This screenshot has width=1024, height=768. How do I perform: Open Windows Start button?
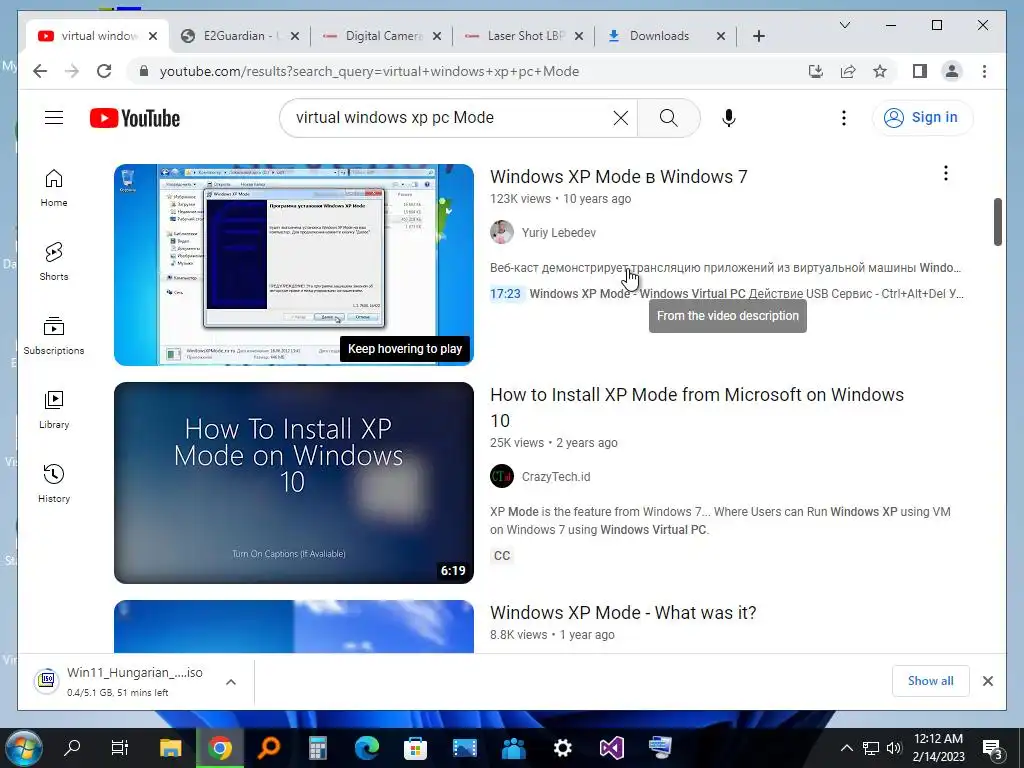click(24, 748)
